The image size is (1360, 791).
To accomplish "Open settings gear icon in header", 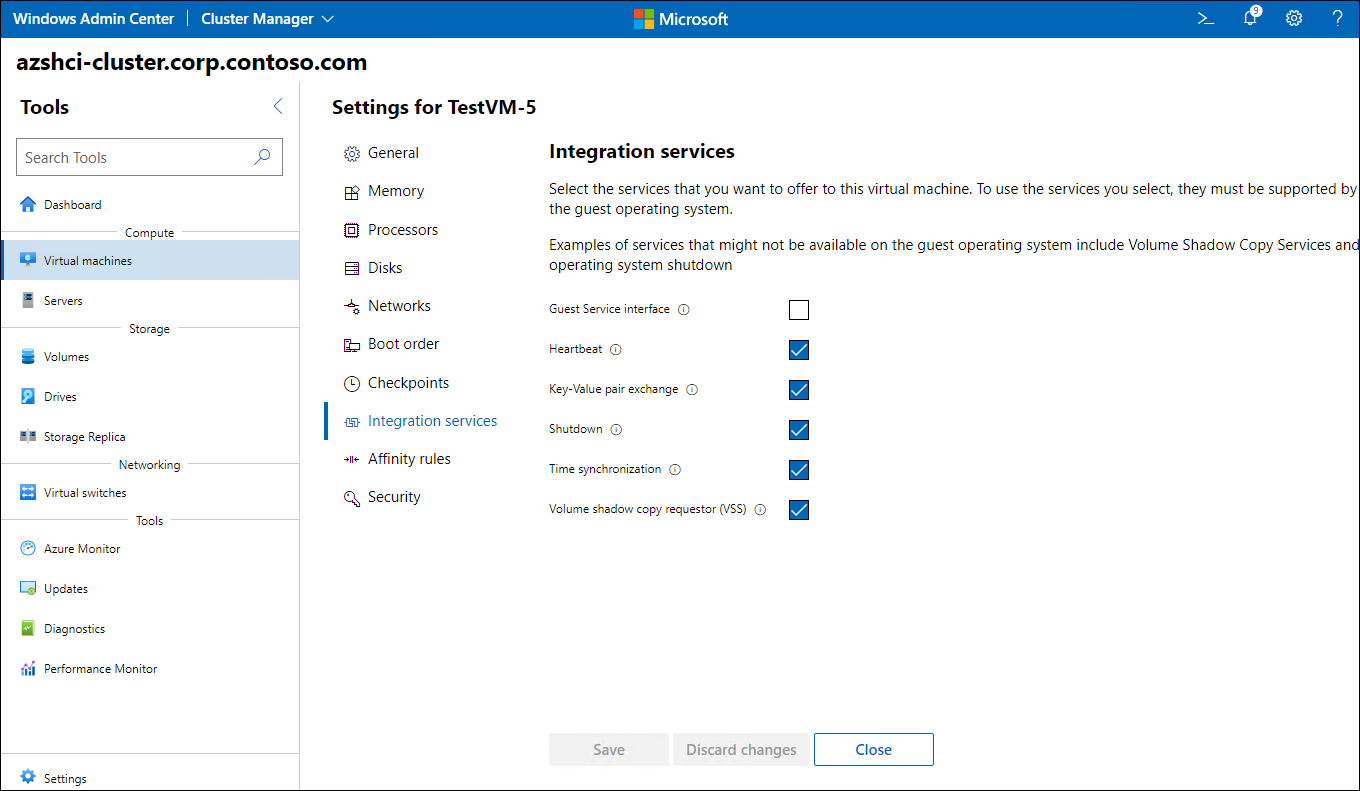I will (1294, 18).
